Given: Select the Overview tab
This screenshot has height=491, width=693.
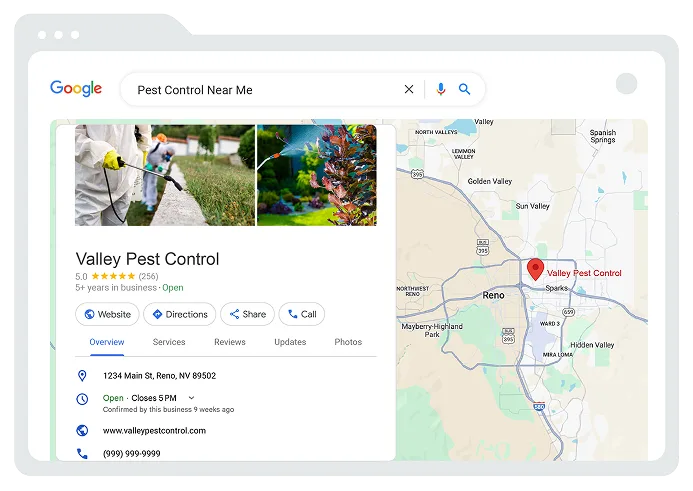Looking at the screenshot, I should click(x=107, y=342).
